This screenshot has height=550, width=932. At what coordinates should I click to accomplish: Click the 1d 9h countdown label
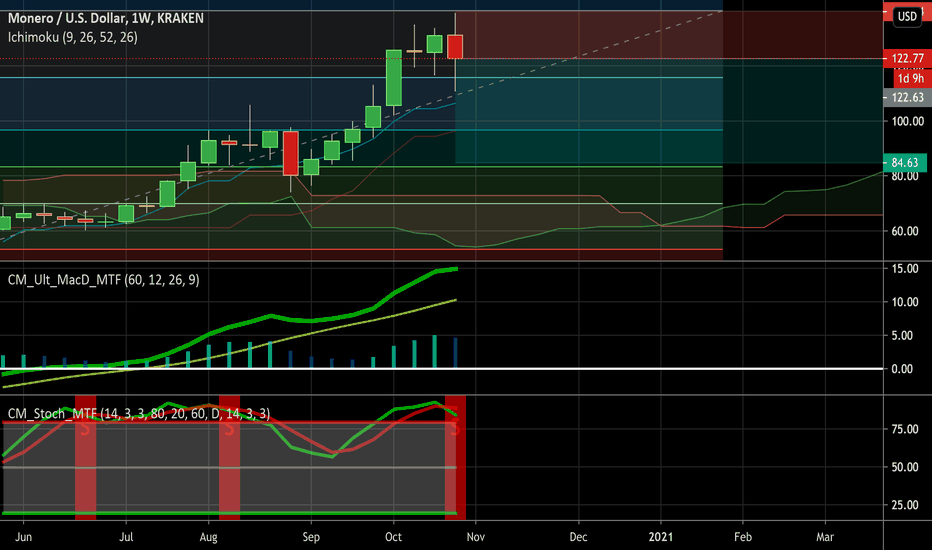910,78
